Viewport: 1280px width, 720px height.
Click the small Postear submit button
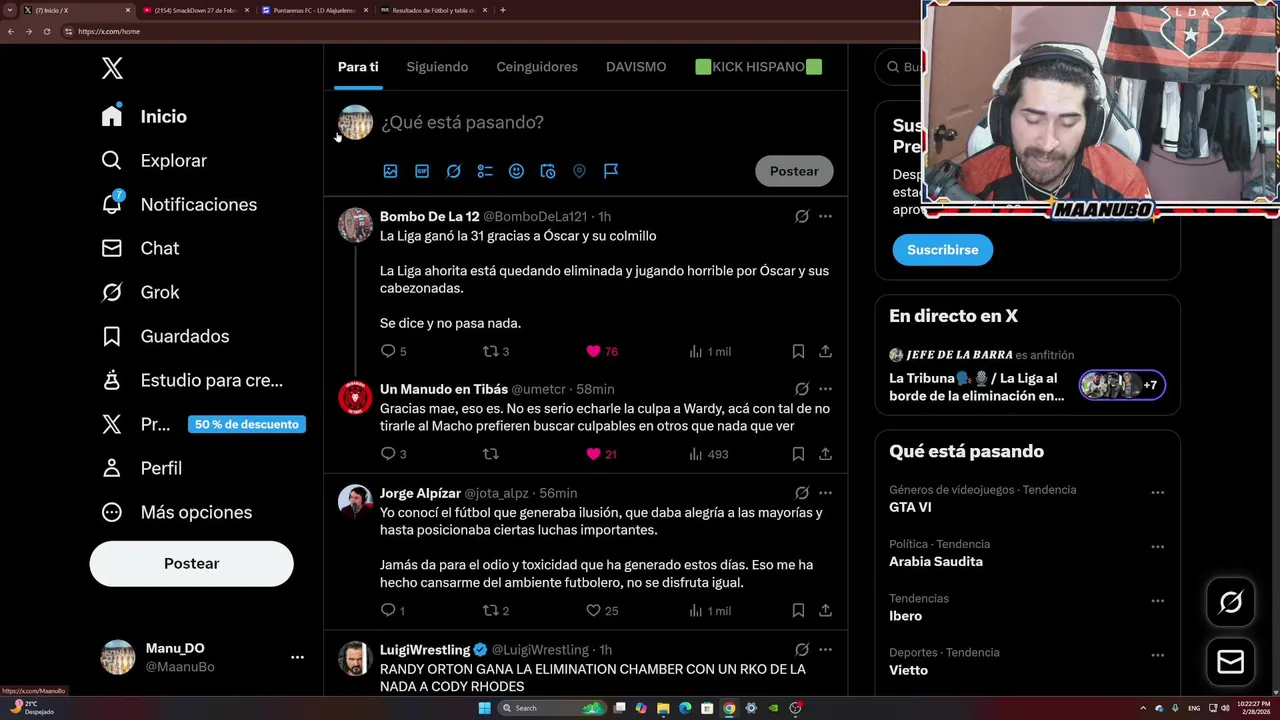pos(794,171)
